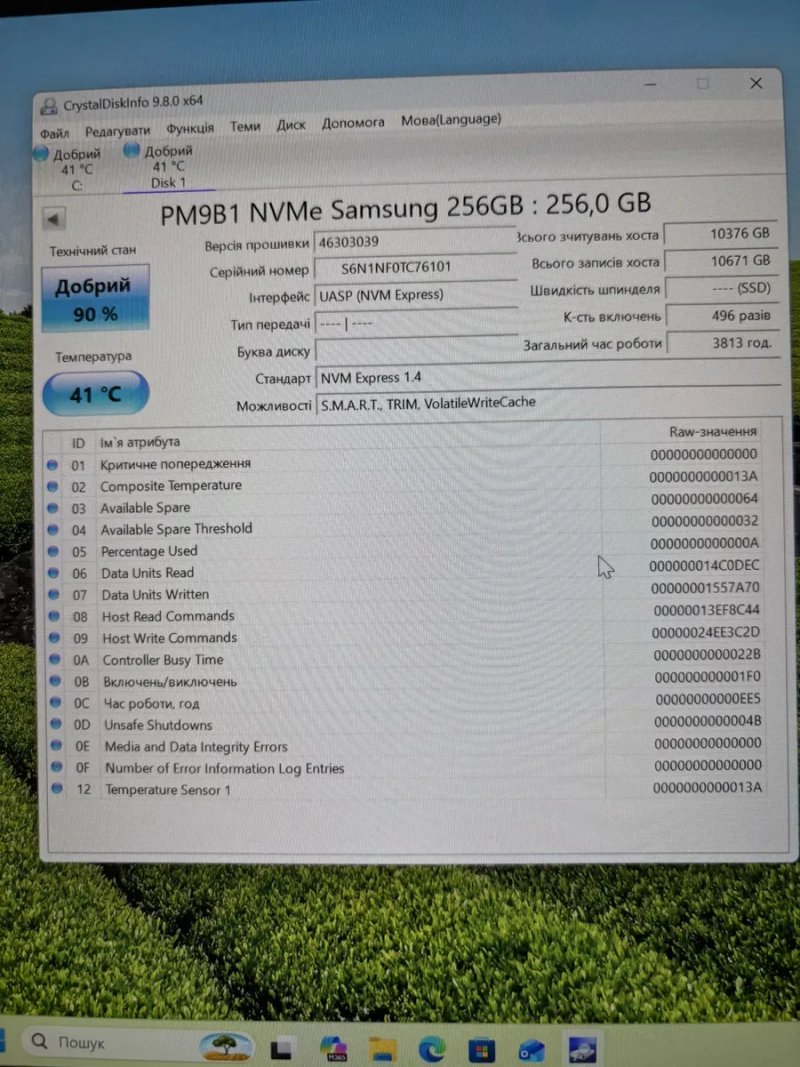Open the Файл menu
This screenshot has width=800, height=1067.
54,133
